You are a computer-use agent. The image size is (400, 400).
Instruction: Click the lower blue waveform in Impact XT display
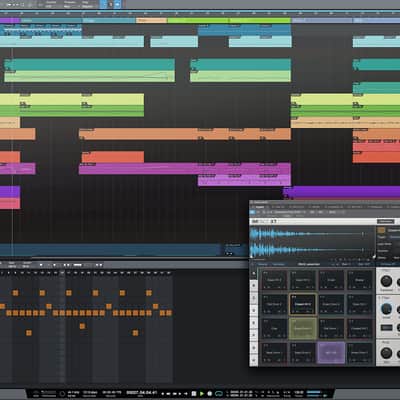click(x=307, y=249)
